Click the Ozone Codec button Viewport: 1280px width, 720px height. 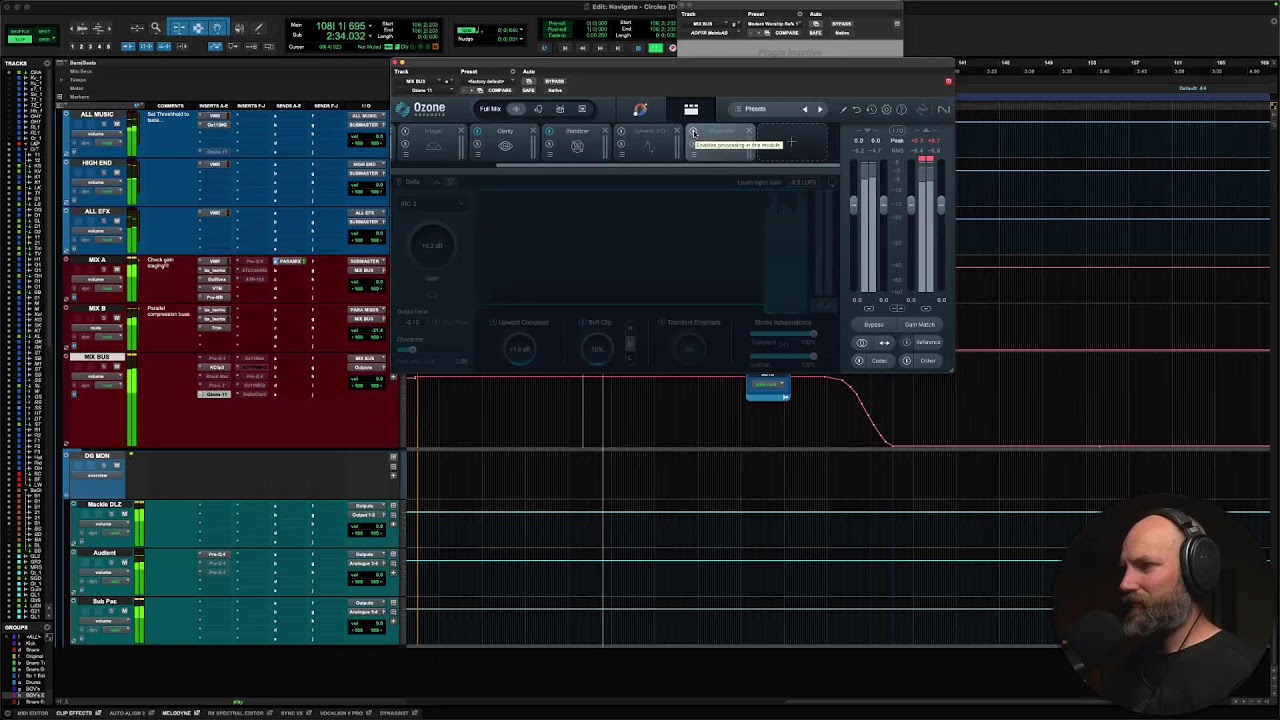pyautogui.click(x=879, y=361)
